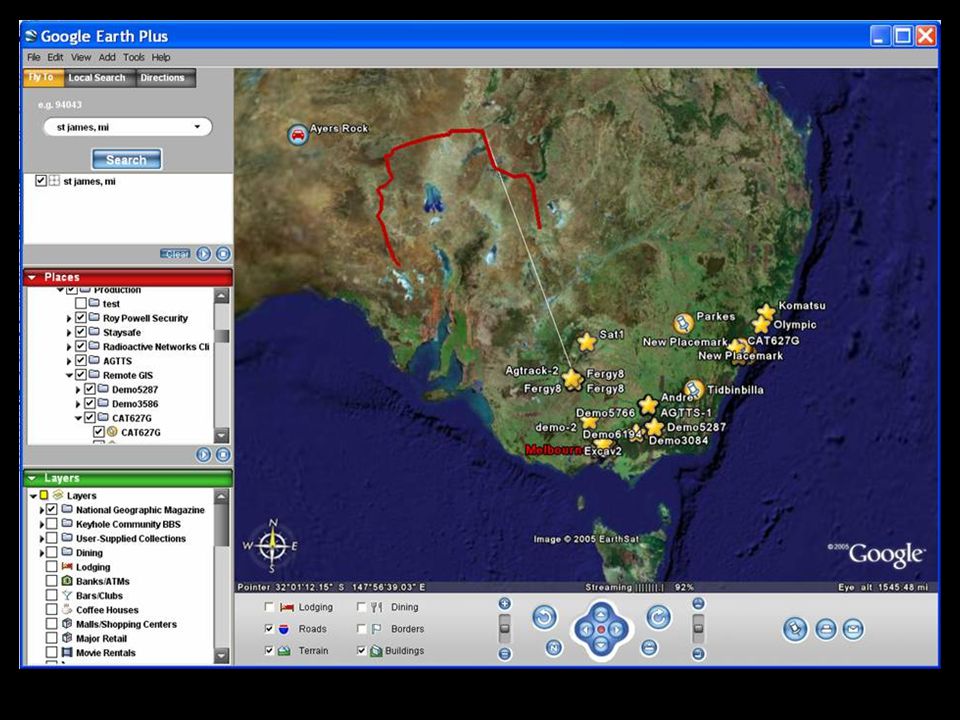The height and width of the screenshot is (720, 960).
Task: Uncheck the st james, mi result
Action: (40, 181)
